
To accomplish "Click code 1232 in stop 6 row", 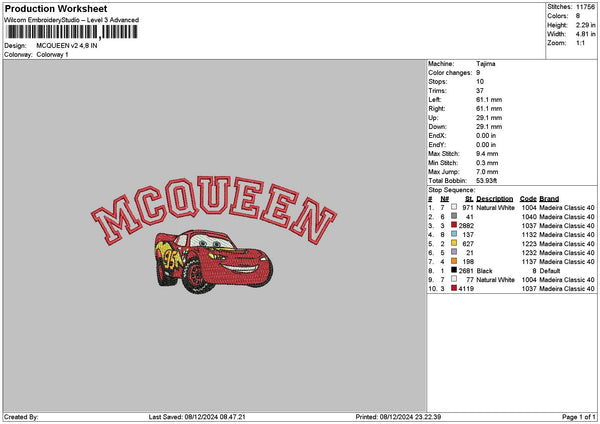I will pyautogui.click(x=529, y=253).
